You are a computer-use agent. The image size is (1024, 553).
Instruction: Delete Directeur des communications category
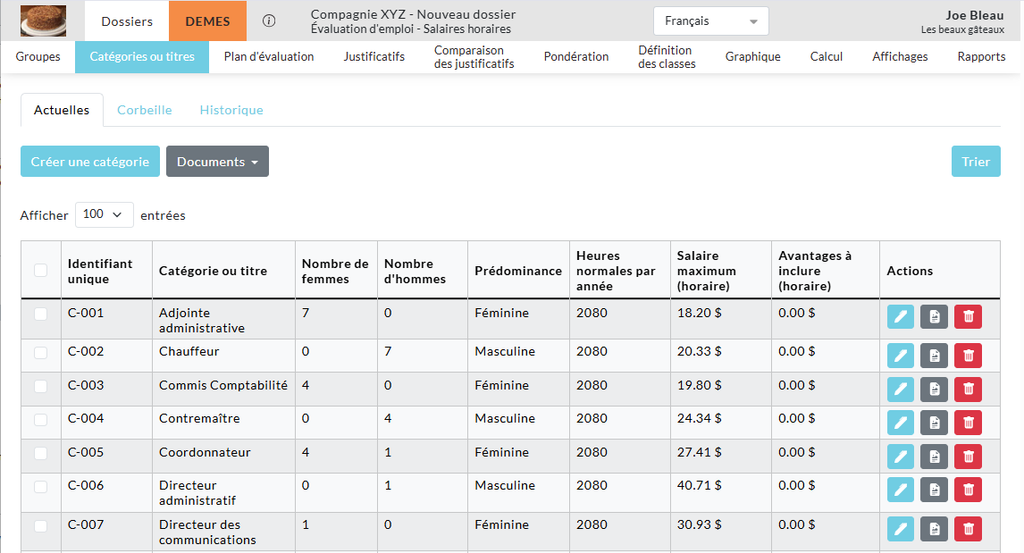point(968,529)
